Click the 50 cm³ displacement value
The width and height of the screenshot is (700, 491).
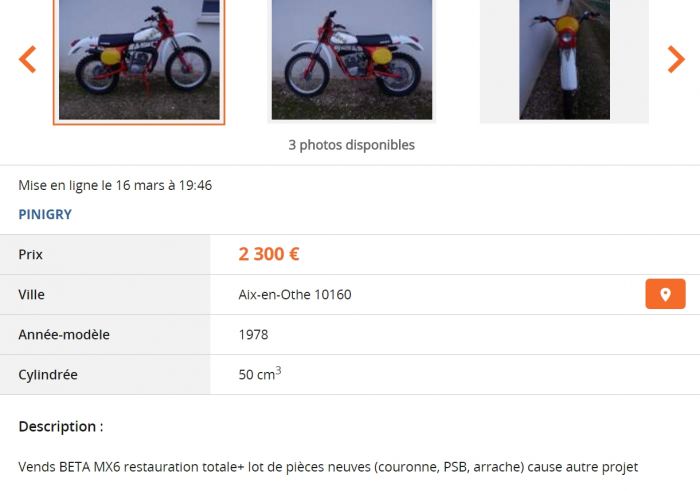click(260, 374)
